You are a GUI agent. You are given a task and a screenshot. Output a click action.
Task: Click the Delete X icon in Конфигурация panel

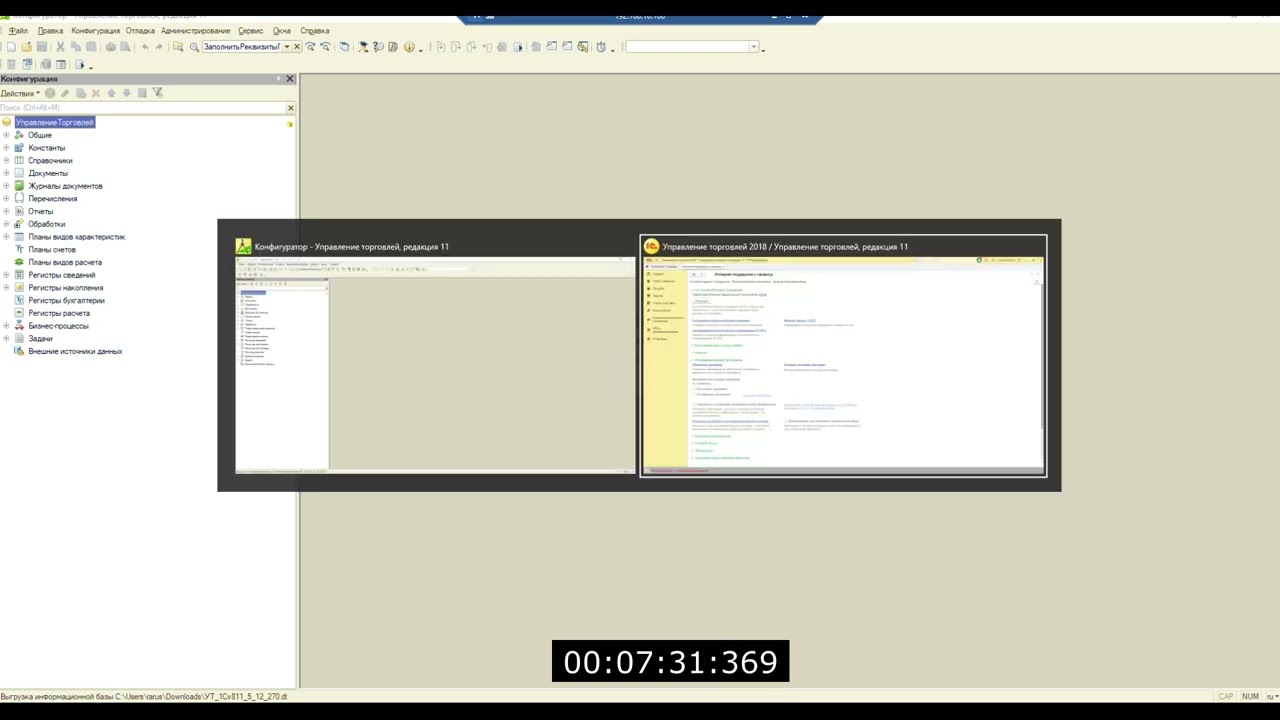pos(96,93)
